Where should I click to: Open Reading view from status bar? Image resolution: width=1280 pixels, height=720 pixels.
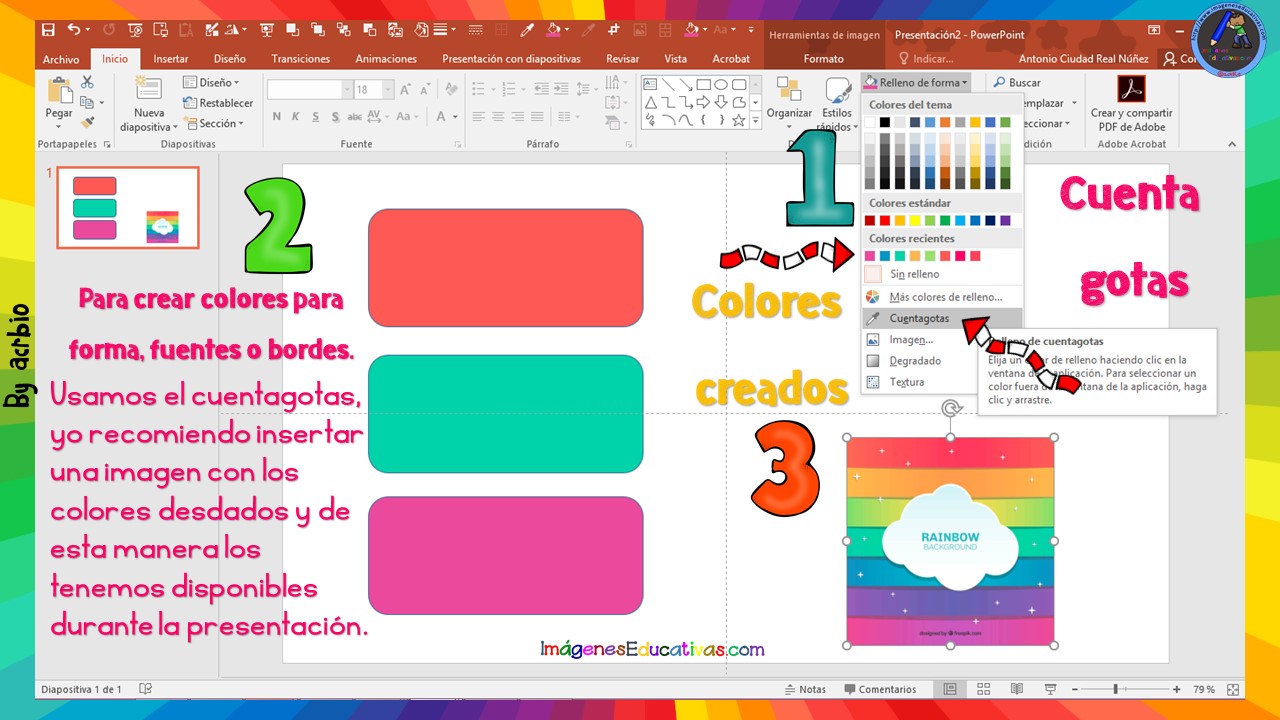[1017, 689]
